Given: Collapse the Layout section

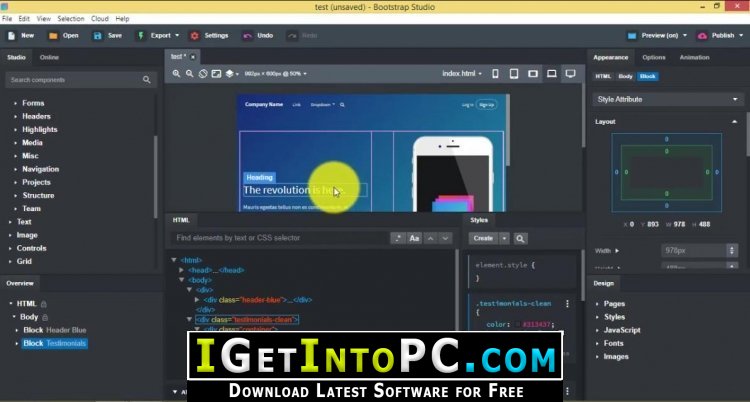Looking at the screenshot, I should (x=734, y=122).
